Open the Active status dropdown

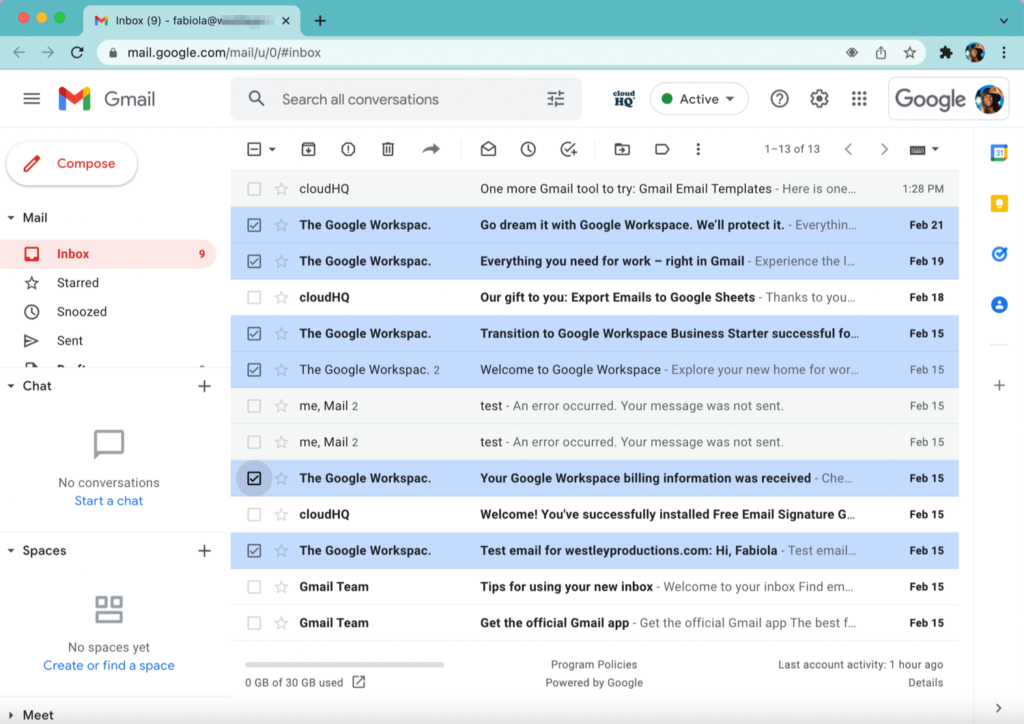pos(699,99)
